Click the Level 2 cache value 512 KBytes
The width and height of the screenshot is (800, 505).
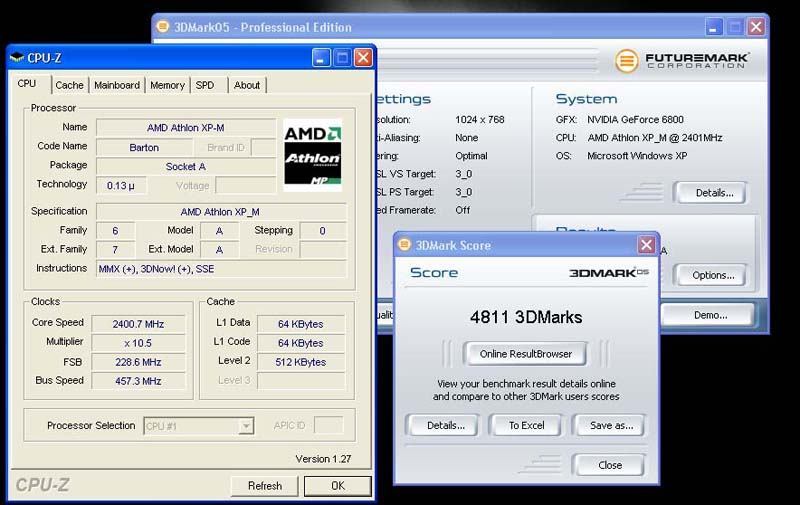[301, 362]
